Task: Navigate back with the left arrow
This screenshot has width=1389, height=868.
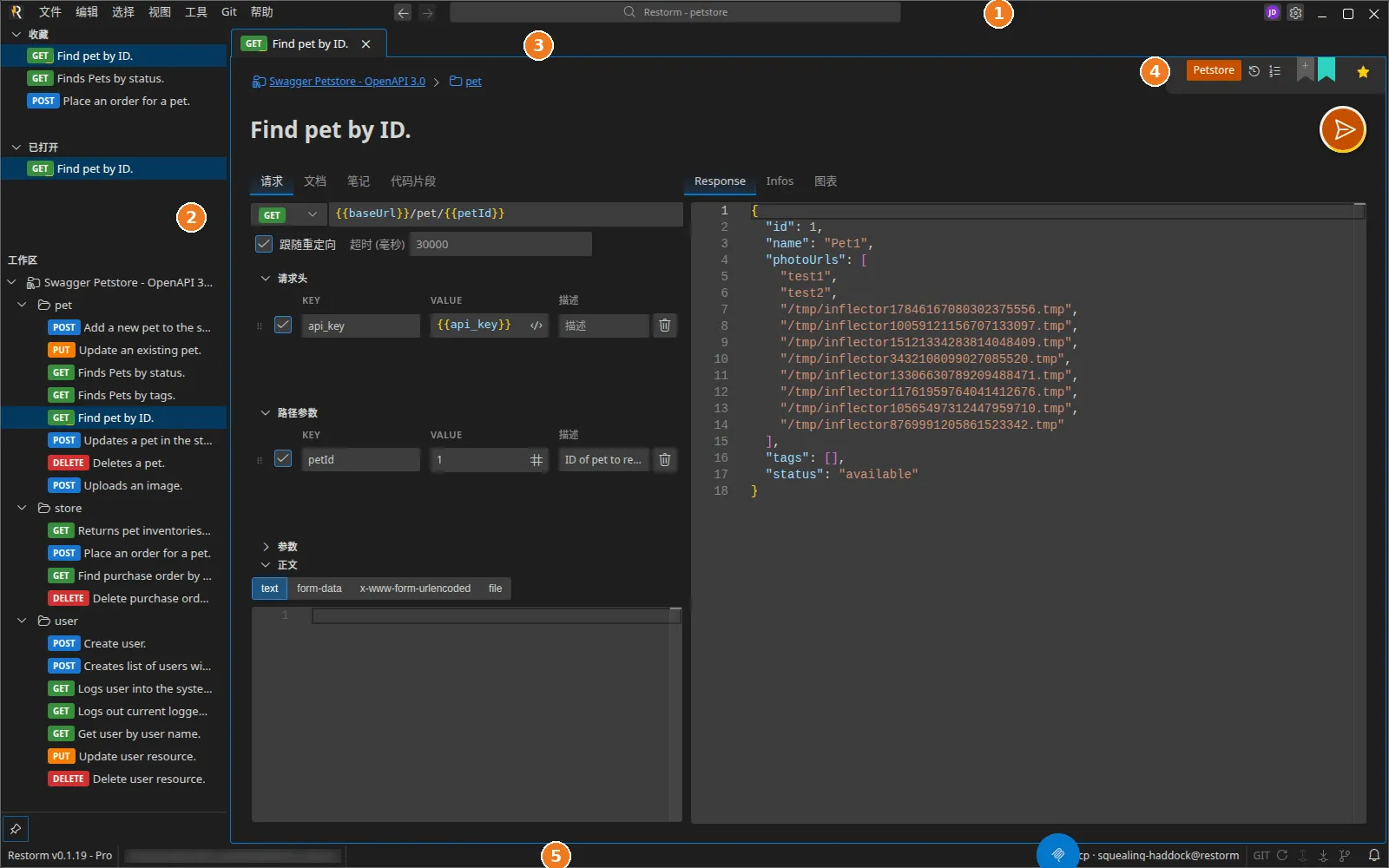Action: (x=403, y=13)
